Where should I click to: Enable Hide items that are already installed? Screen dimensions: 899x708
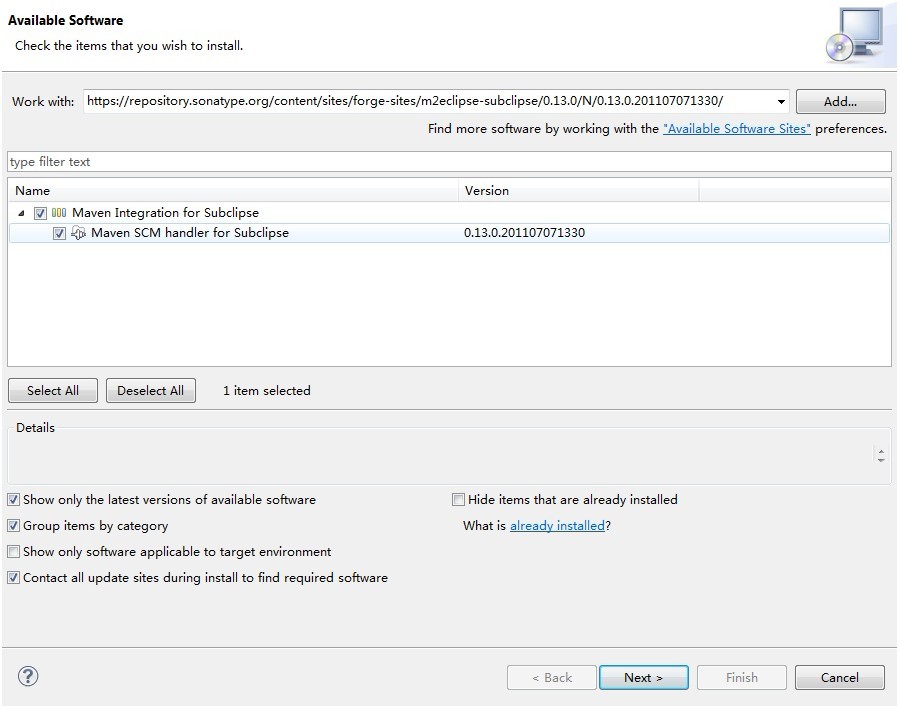click(x=459, y=500)
